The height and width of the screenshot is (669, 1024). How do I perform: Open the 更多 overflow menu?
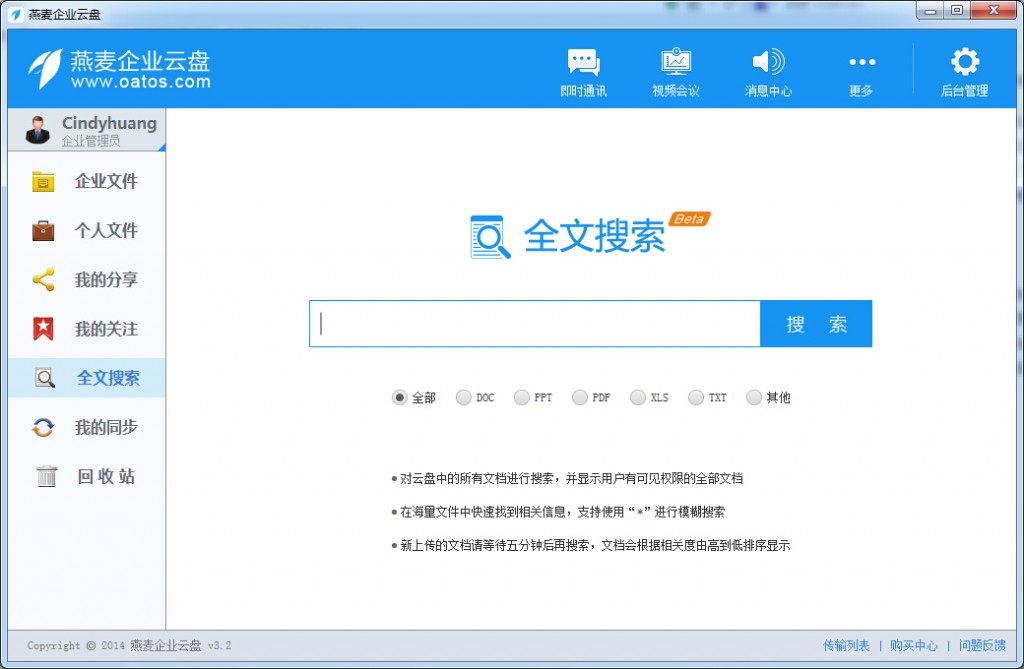860,62
